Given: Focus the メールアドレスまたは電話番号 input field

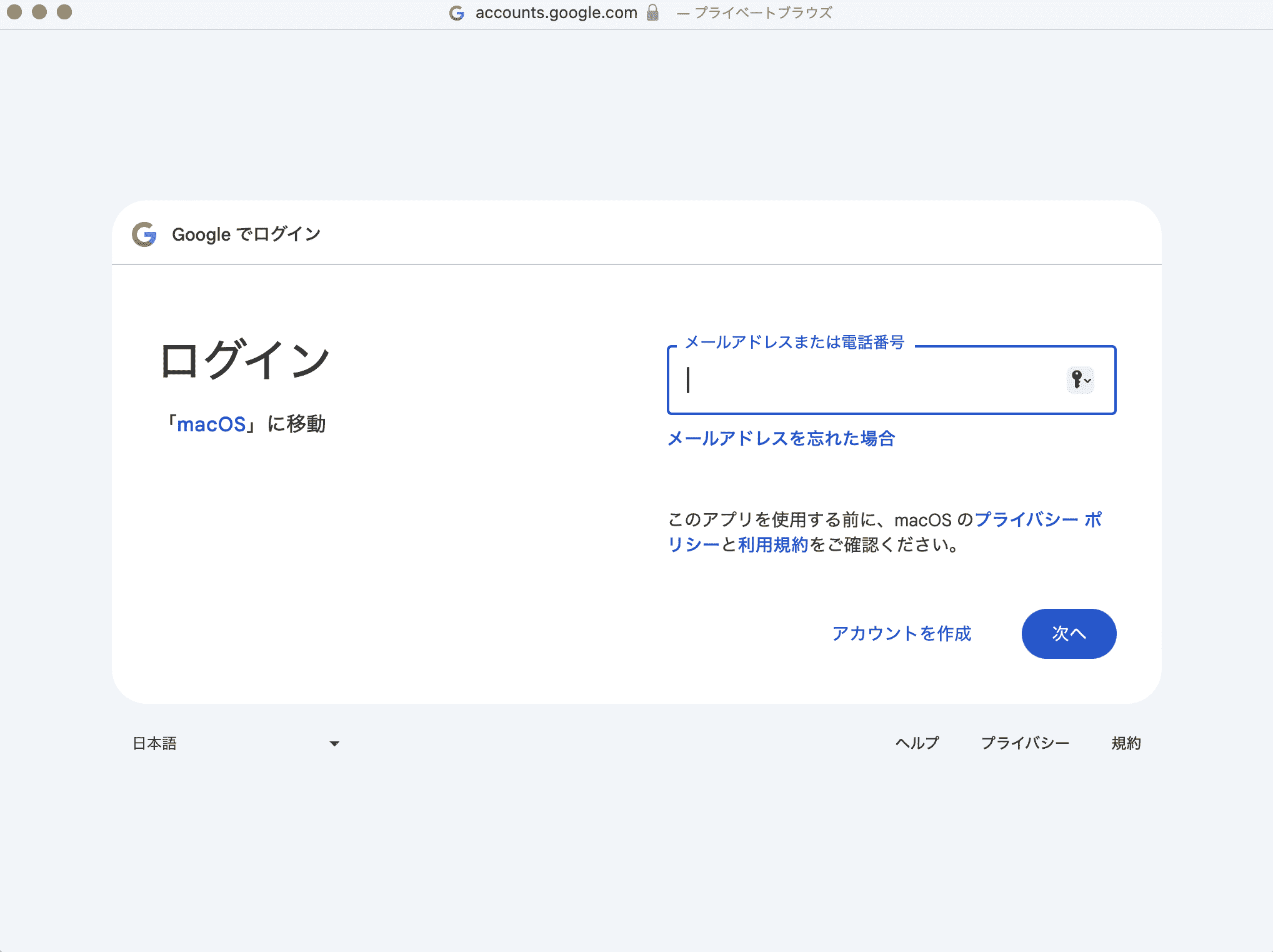Looking at the screenshot, I should (891, 380).
